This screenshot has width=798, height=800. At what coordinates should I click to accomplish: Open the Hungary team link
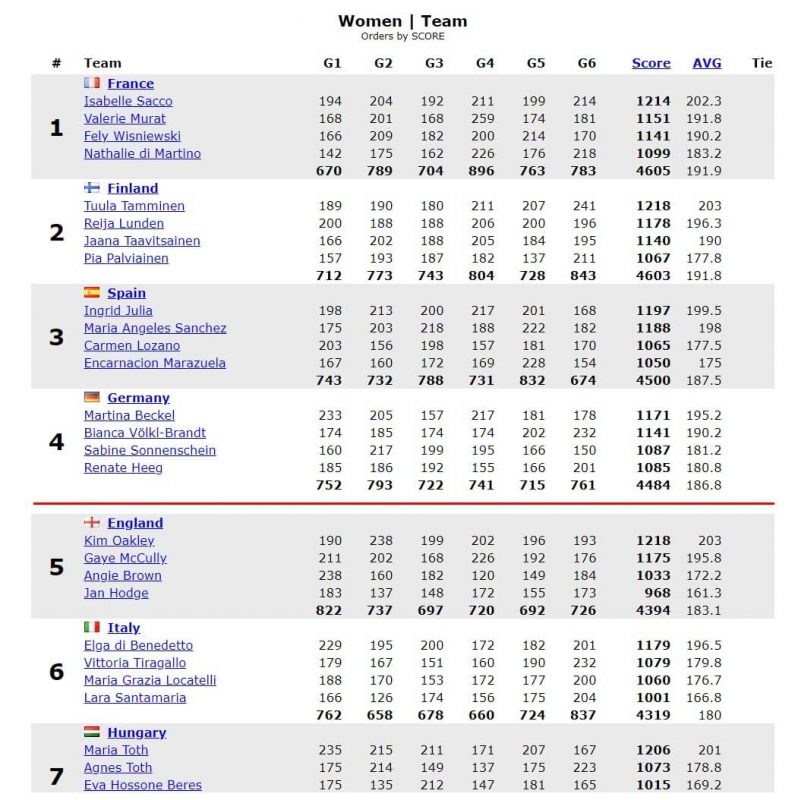click(137, 733)
